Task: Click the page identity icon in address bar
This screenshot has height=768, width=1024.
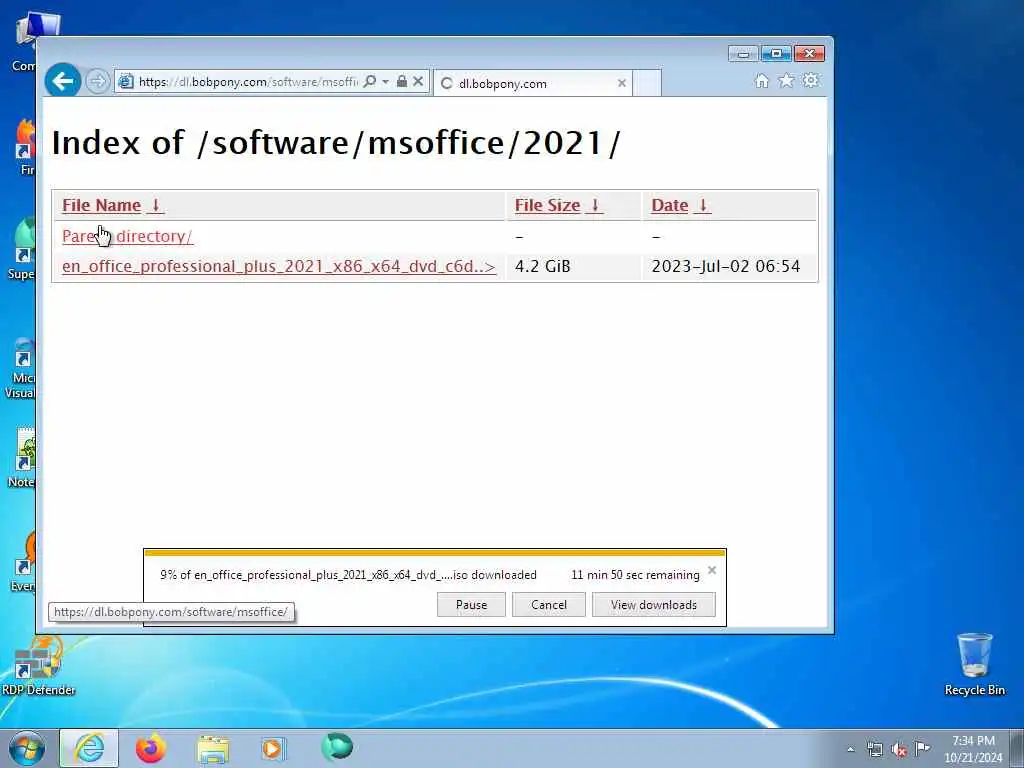Action: pyautogui.click(x=126, y=82)
